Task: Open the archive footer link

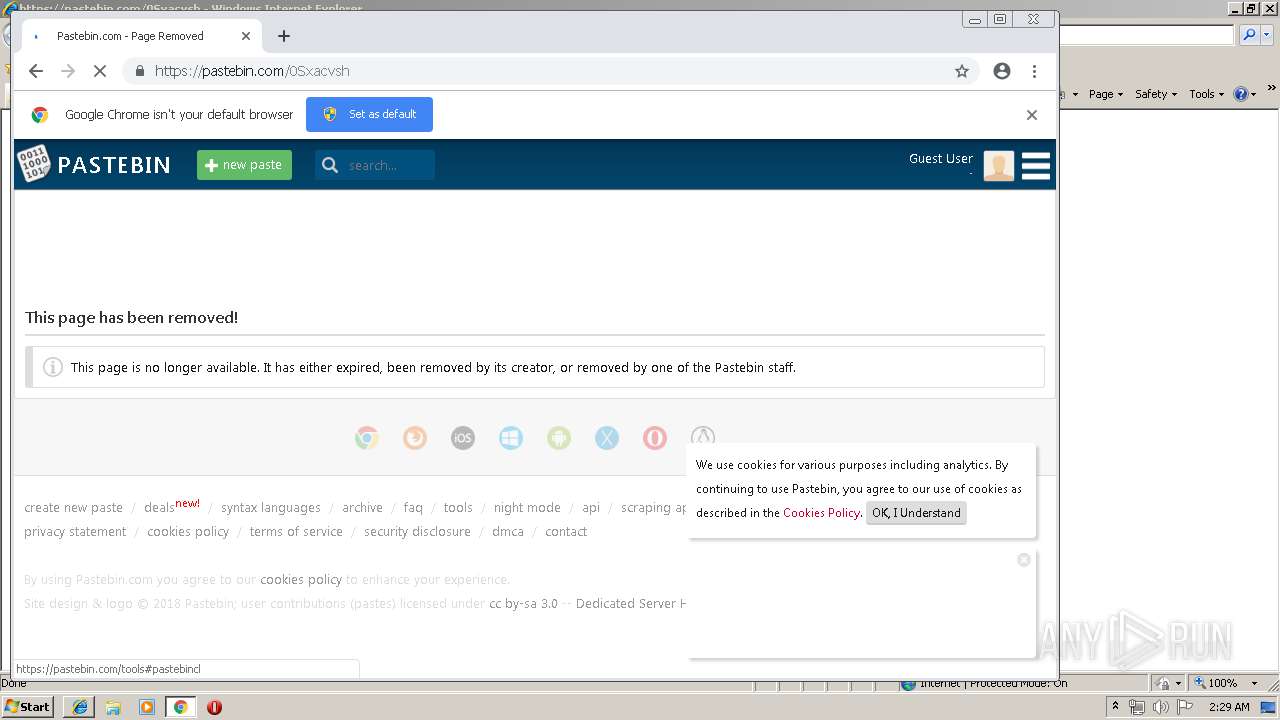Action: (362, 508)
